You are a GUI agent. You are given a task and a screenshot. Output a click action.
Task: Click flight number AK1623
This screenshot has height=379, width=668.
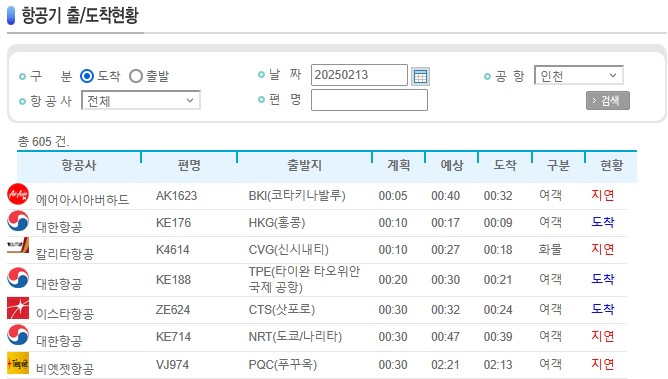click(176, 196)
